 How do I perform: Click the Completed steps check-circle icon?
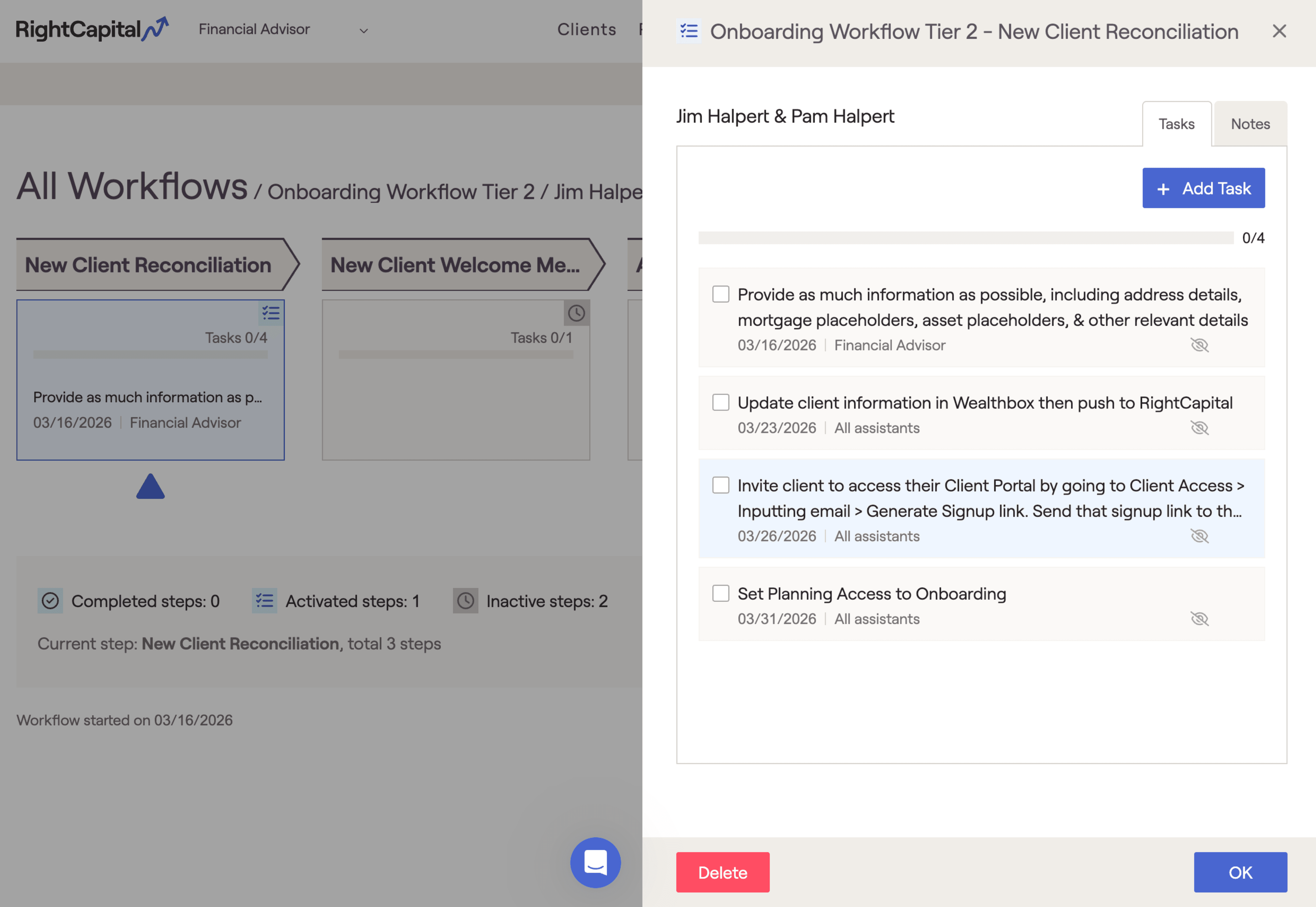coord(50,601)
